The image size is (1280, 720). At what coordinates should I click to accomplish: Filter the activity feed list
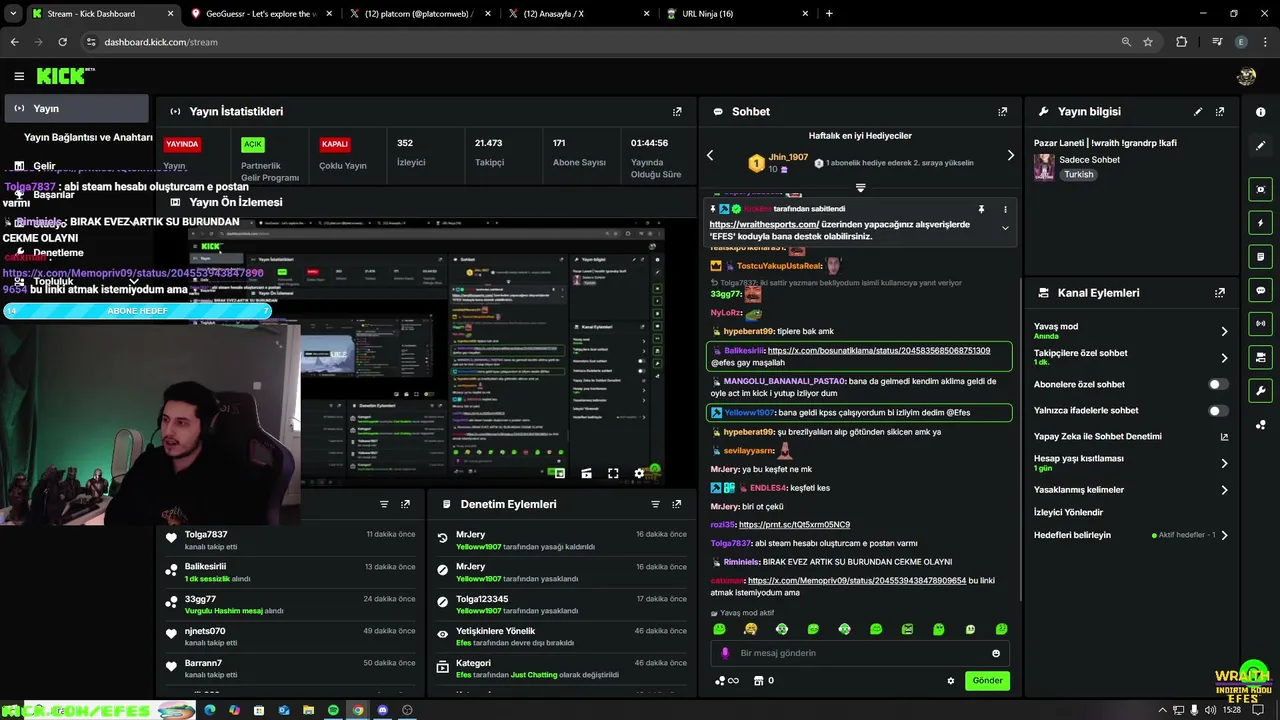pos(384,505)
